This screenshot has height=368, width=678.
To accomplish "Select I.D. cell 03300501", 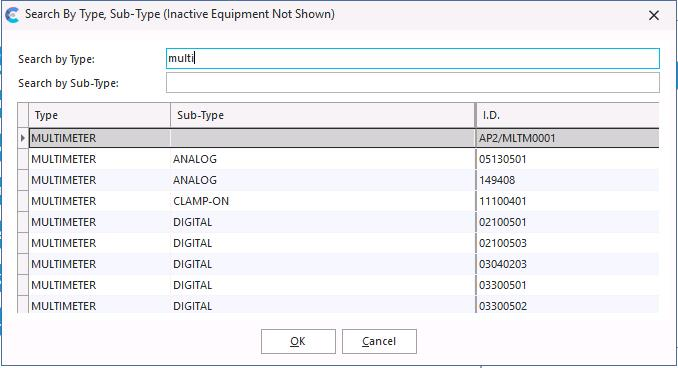I will tap(567, 285).
